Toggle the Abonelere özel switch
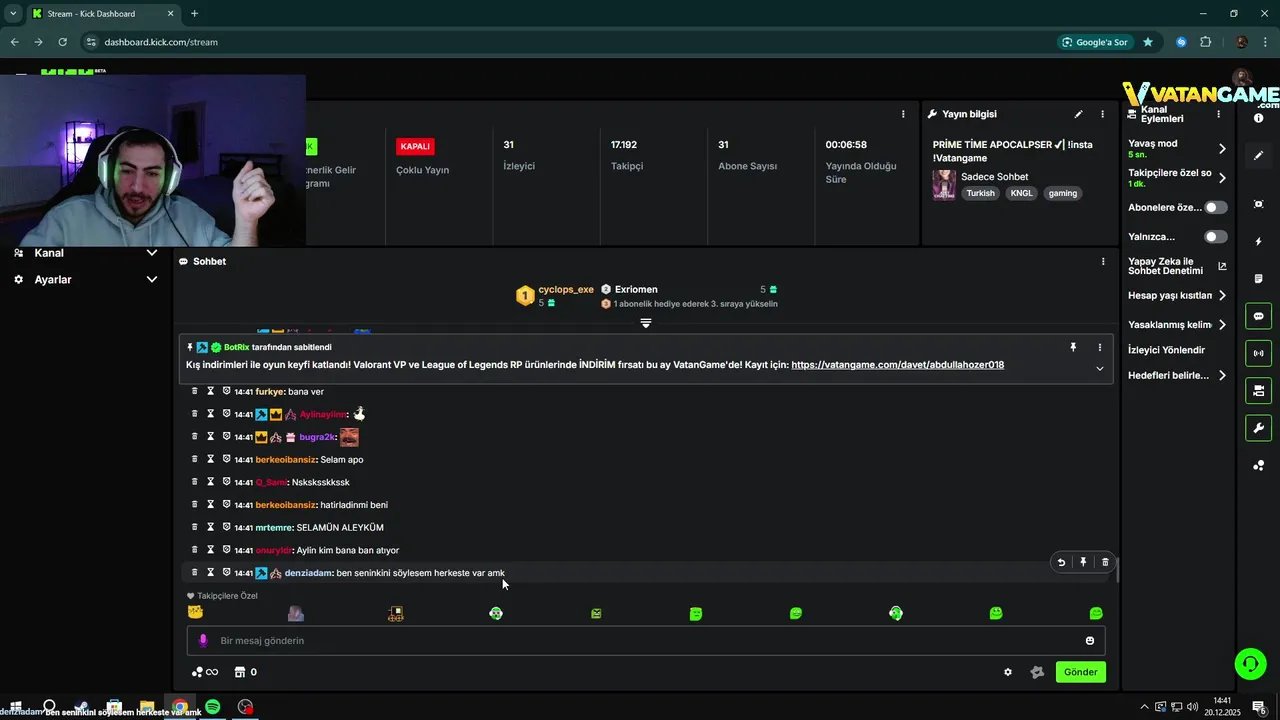 (x=1216, y=207)
